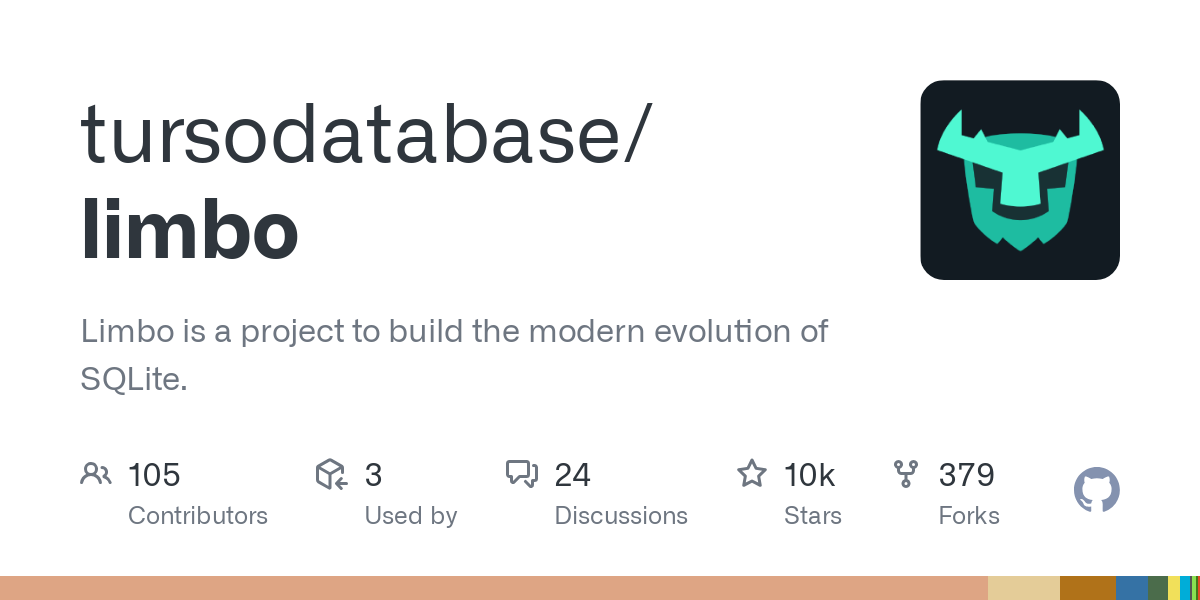Image resolution: width=1200 pixels, height=600 pixels.
Task: Open the Discussions label
Action: pos(621,516)
